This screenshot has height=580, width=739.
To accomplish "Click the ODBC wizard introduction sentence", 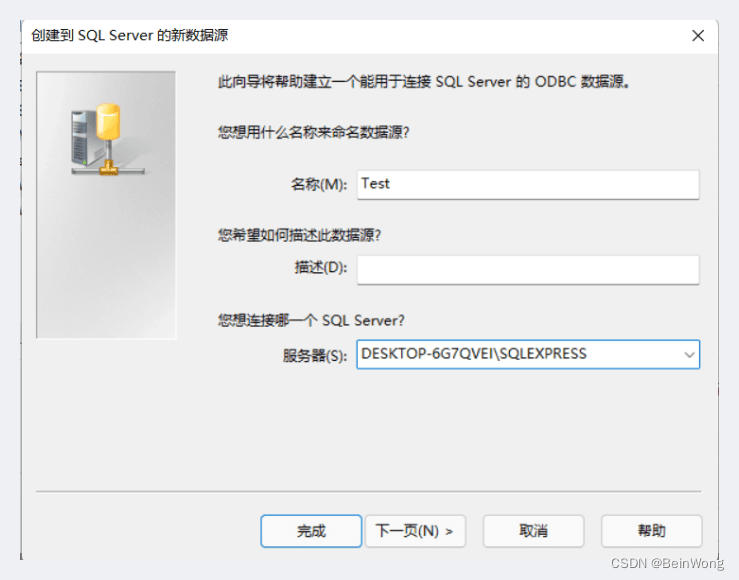I will [x=424, y=82].
